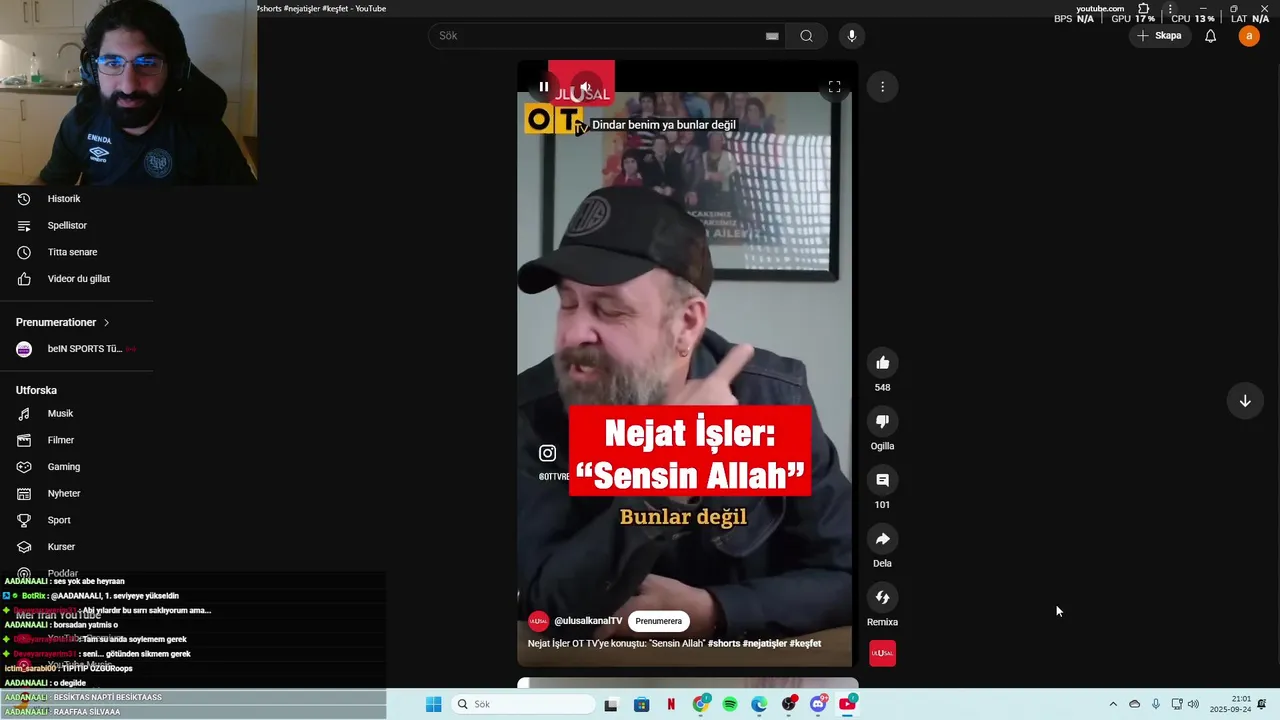Launch Microsoft Store from the taskbar

point(641,704)
